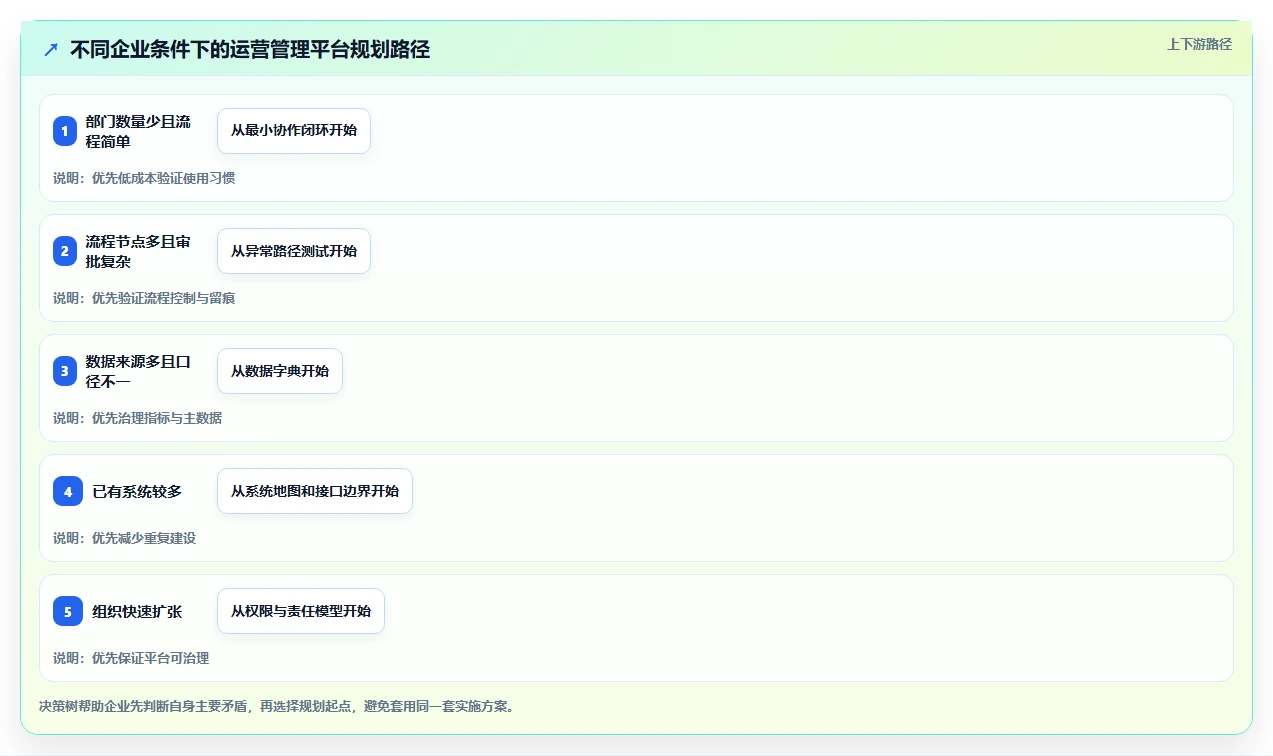The height and width of the screenshot is (756, 1273).
Task: Choose the 从数据字典开始 button
Action: (280, 371)
